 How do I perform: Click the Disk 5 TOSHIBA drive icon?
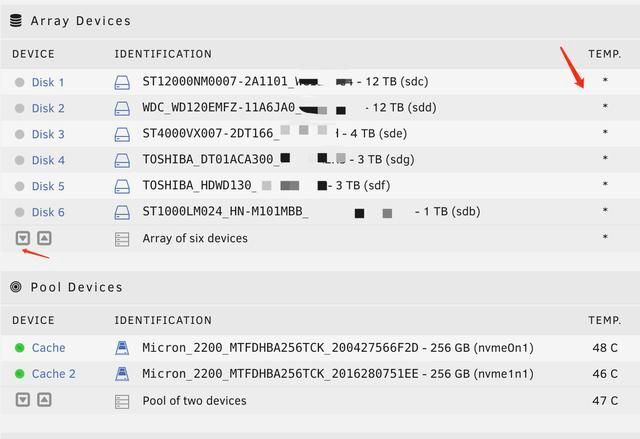click(122, 186)
